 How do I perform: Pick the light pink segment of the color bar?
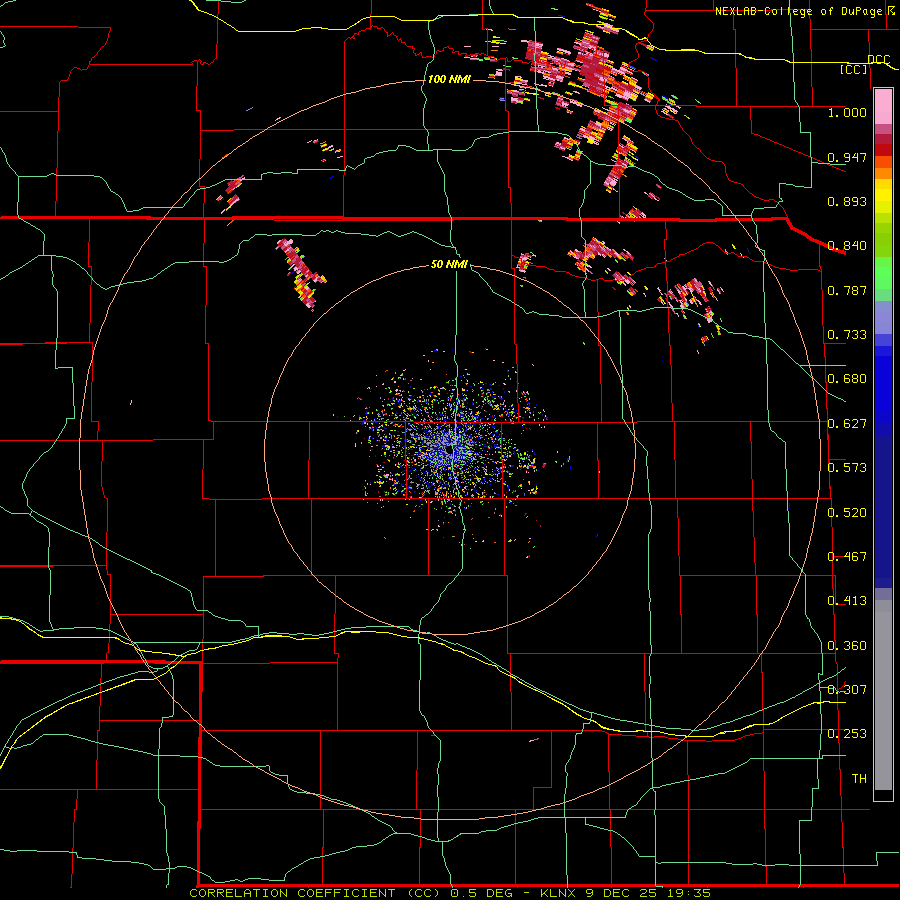click(883, 107)
